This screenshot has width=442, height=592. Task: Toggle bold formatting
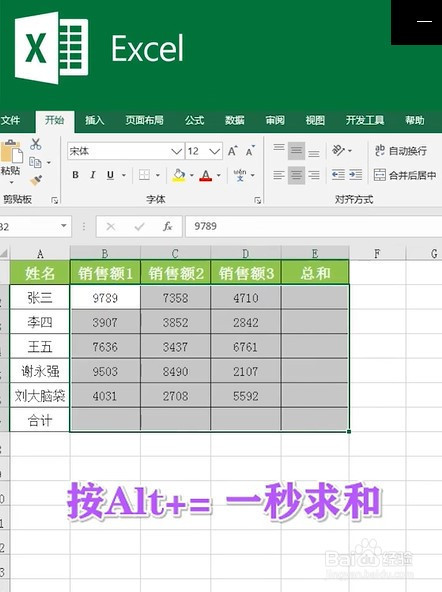[x=75, y=175]
